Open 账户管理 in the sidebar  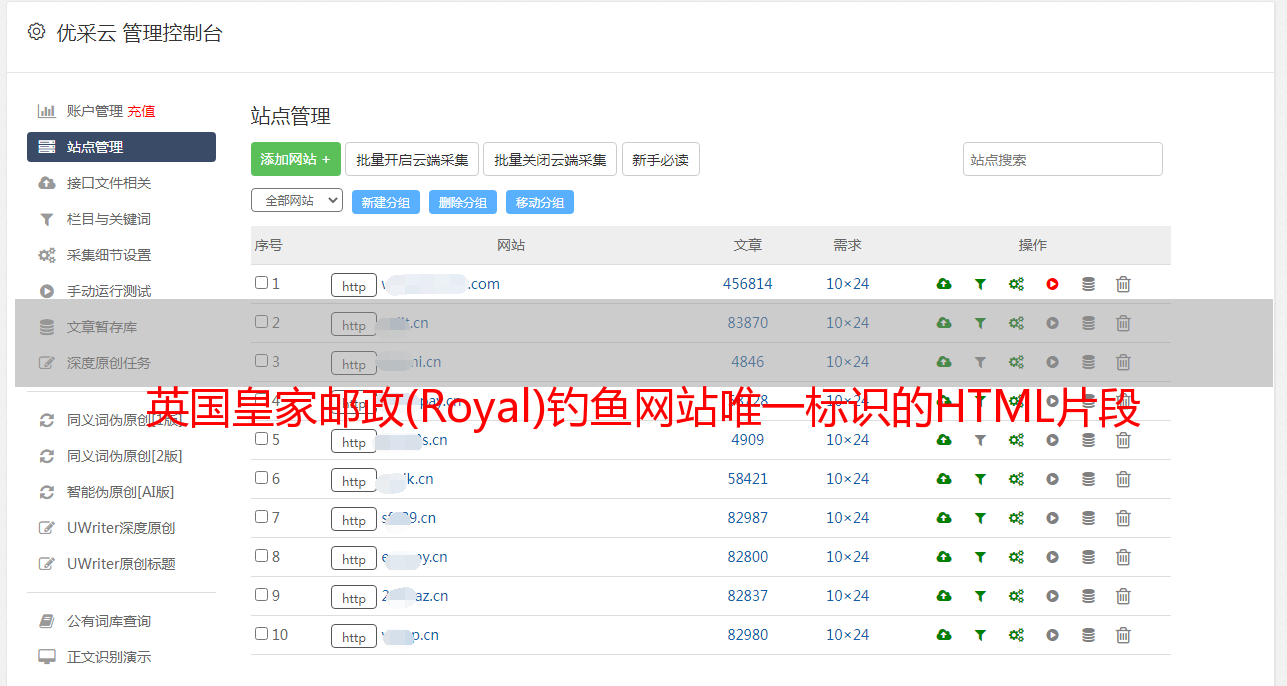[x=94, y=111]
